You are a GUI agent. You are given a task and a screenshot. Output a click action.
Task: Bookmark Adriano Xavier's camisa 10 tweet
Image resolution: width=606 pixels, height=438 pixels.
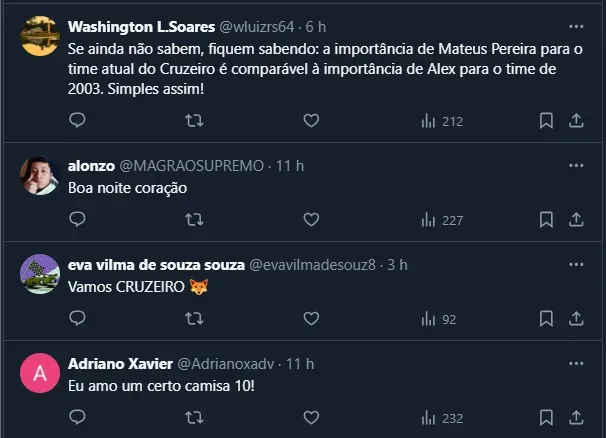point(546,418)
